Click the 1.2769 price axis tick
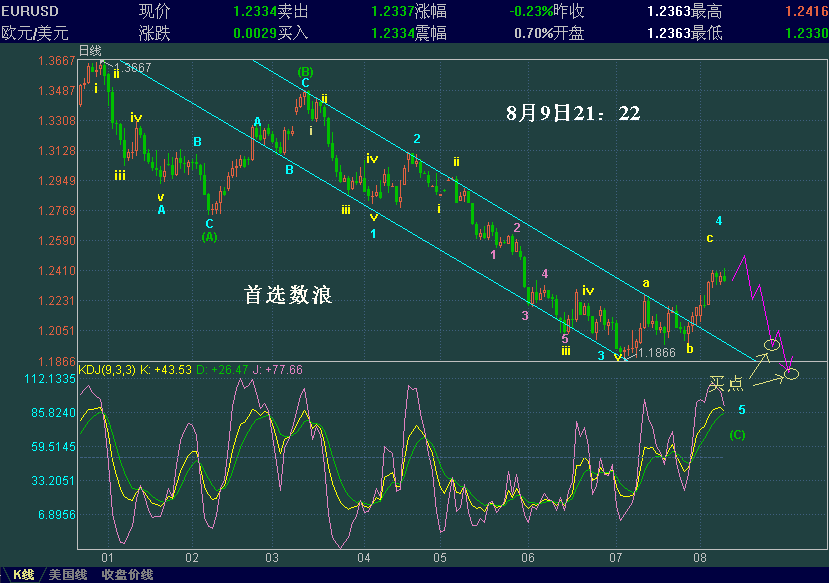This screenshot has width=829, height=583. tap(57, 210)
